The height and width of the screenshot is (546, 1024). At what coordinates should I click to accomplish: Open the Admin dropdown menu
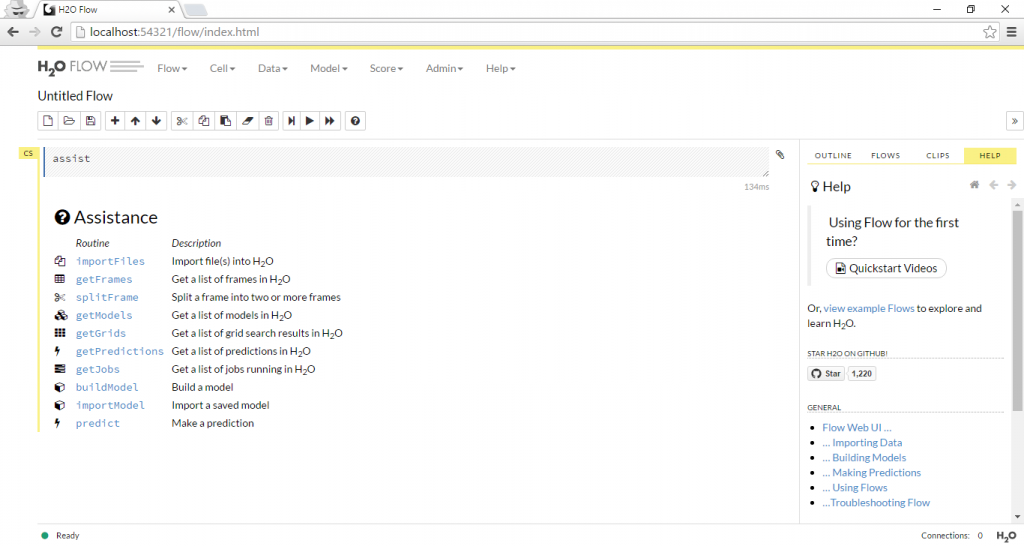444,69
